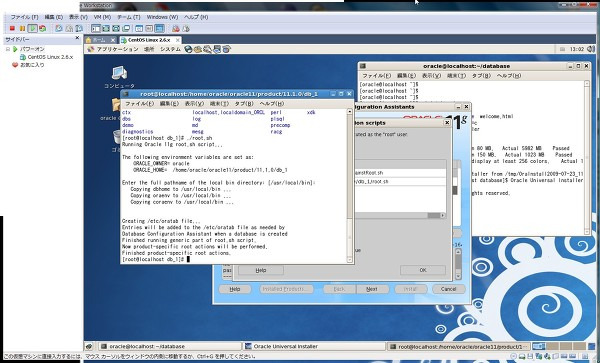Screen dimensions: 600x363
Task: Click Cancel in Oracle Universal Installer
Action: coord(449,289)
